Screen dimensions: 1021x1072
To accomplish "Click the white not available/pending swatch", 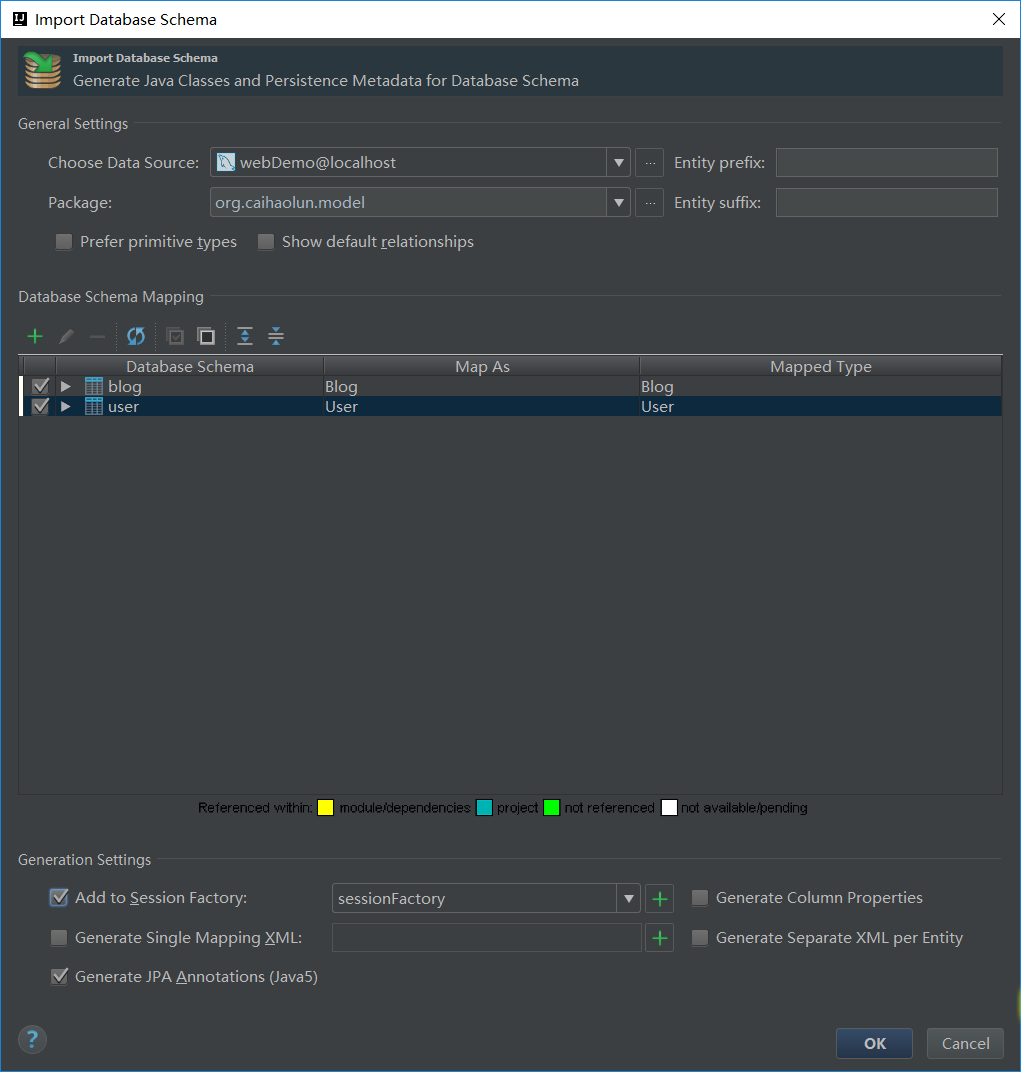I will click(x=669, y=807).
